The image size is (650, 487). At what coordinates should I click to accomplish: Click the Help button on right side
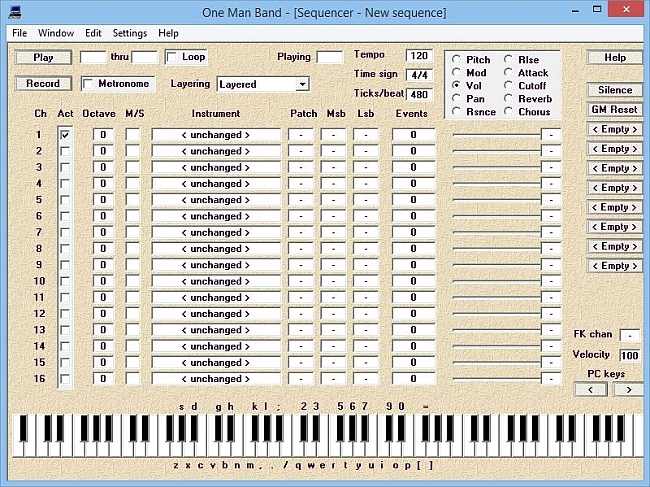pyautogui.click(x=615, y=58)
